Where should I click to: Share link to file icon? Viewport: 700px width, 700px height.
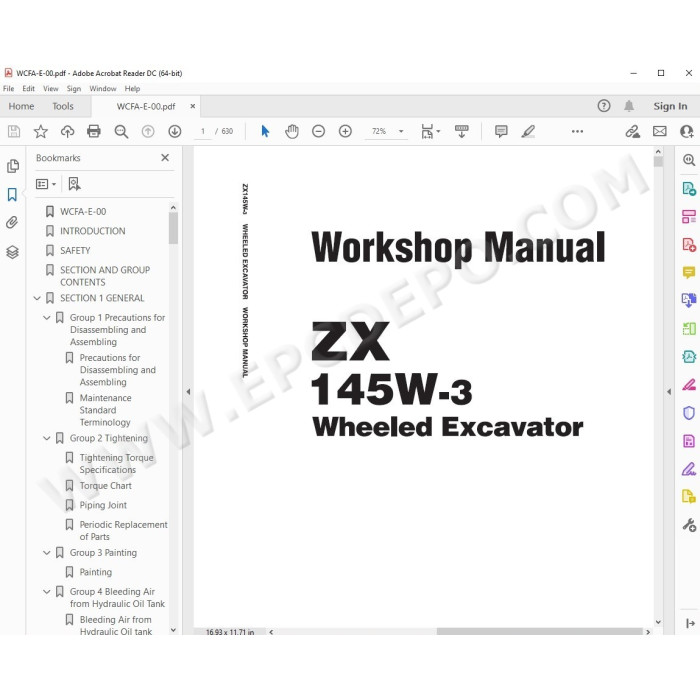pos(632,131)
